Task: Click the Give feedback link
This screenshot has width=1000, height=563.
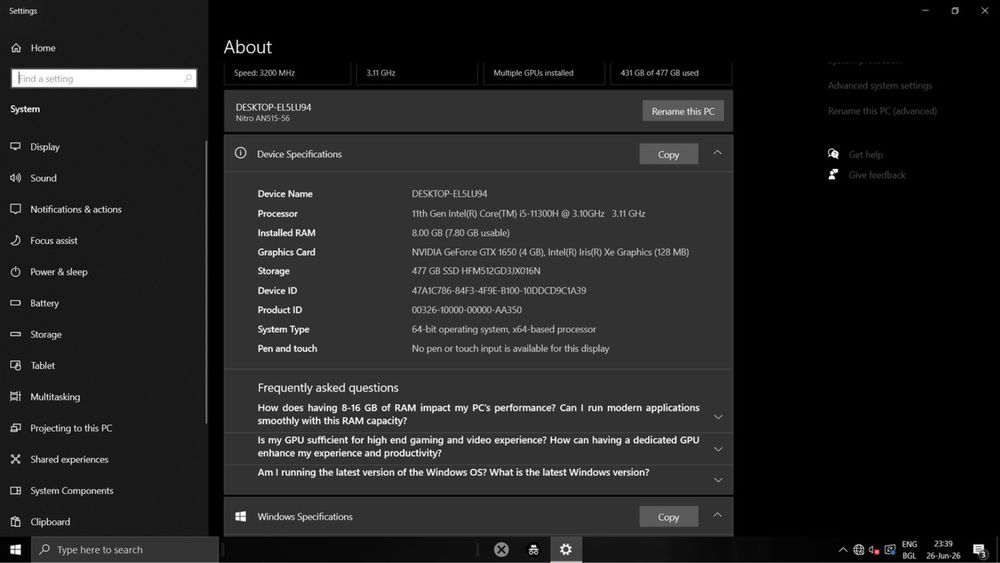Action: click(x=876, y=175)
